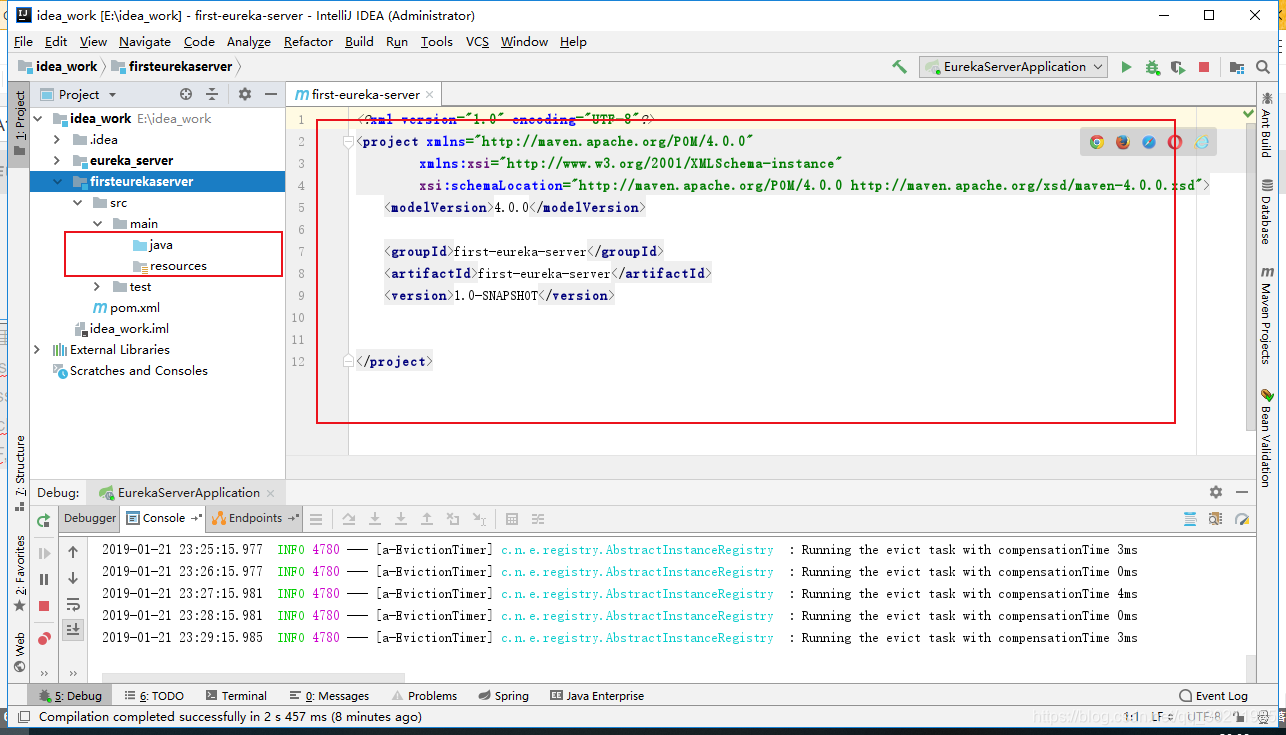Collapse the src folder
This screenshot has width=1286, height=735.
[78, 202]
